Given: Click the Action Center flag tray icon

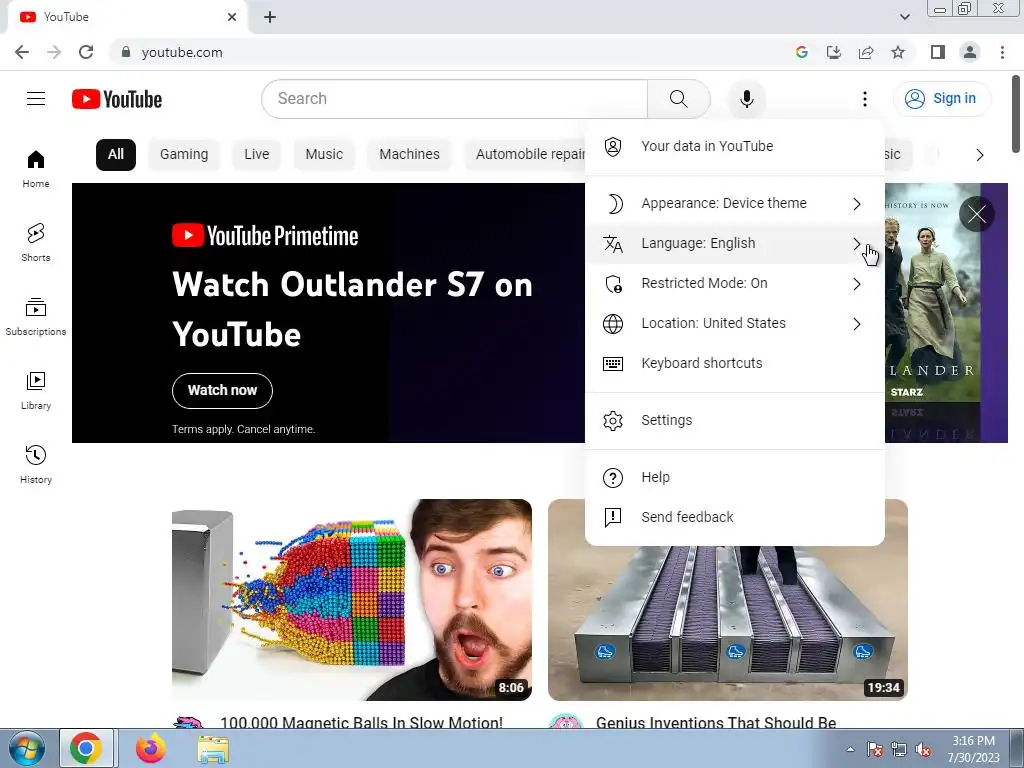Looking at the screenshot, I should [x=875, y=750].
